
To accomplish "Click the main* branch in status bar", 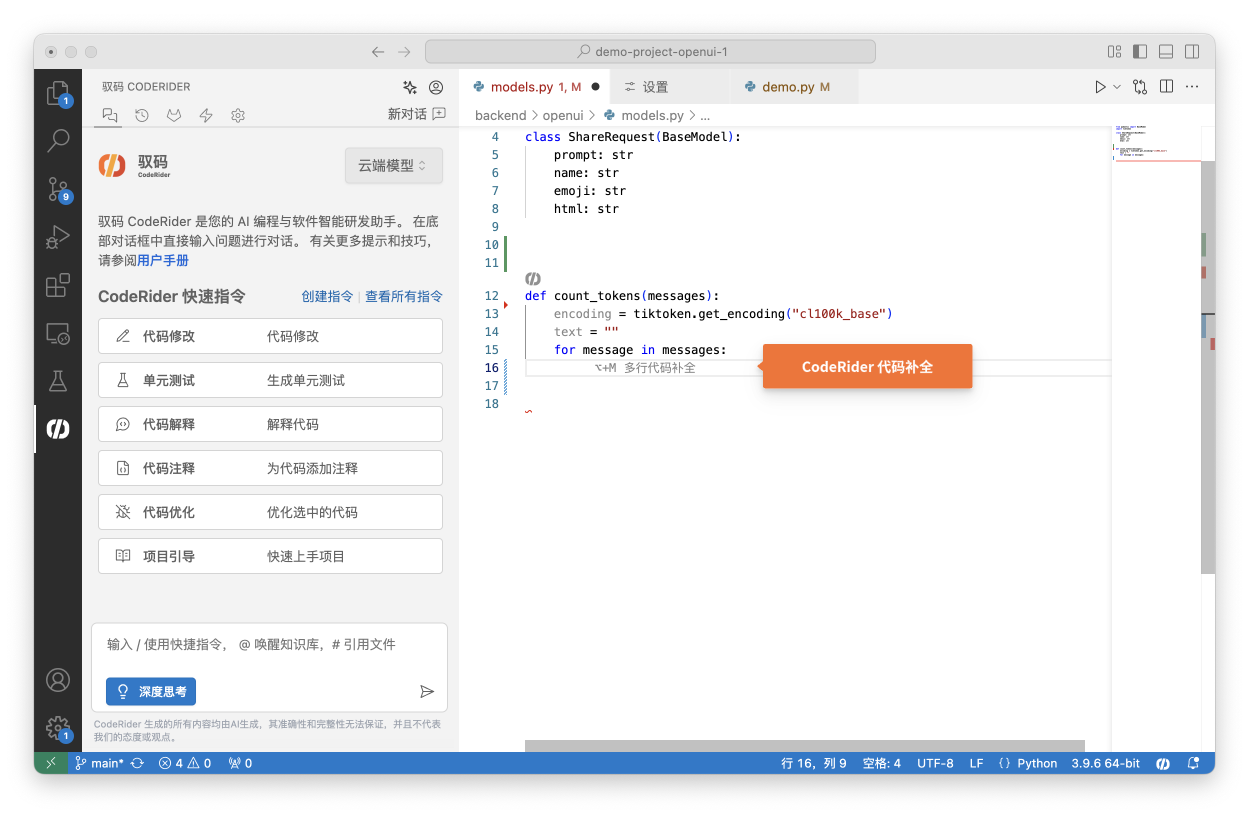I will [99, 763].
